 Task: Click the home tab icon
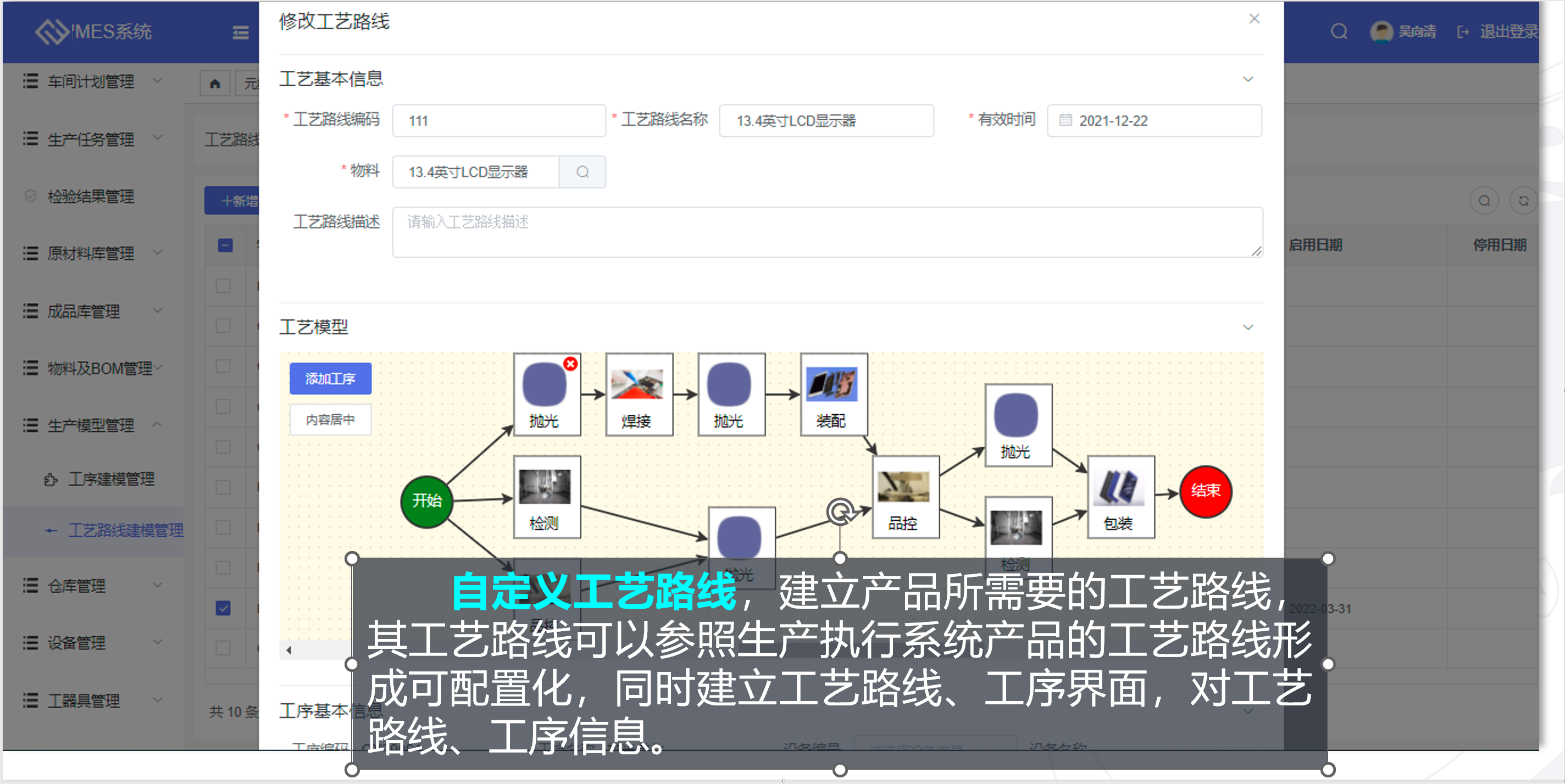point(215,84)
